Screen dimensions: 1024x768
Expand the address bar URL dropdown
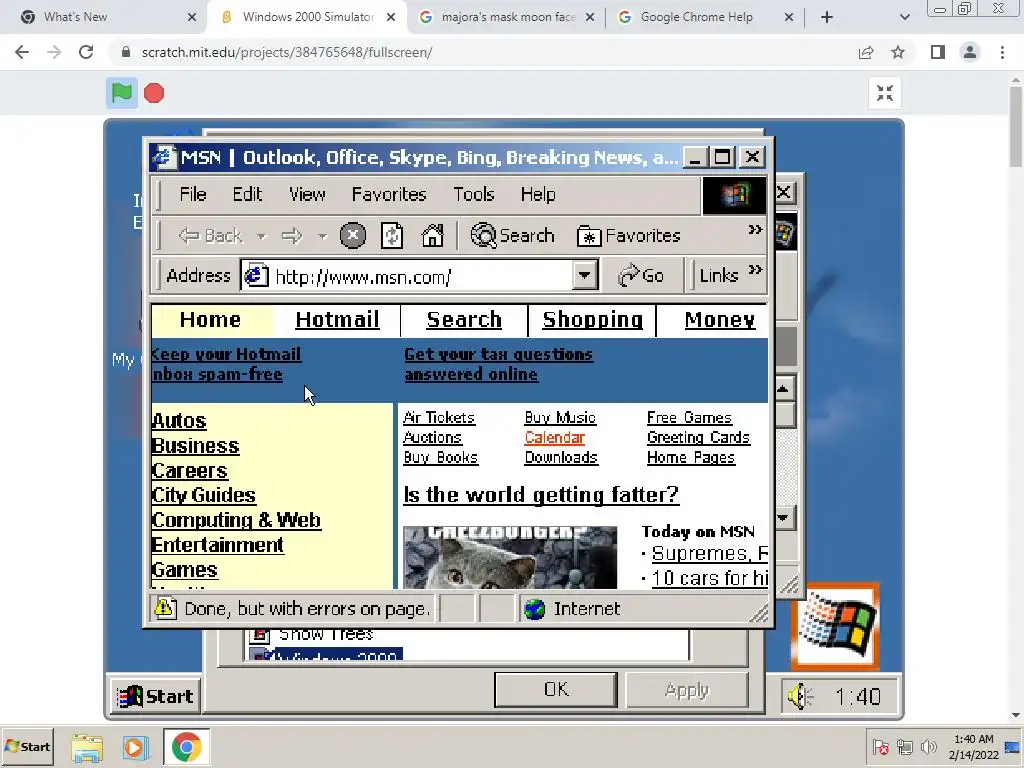click(584, 276)
